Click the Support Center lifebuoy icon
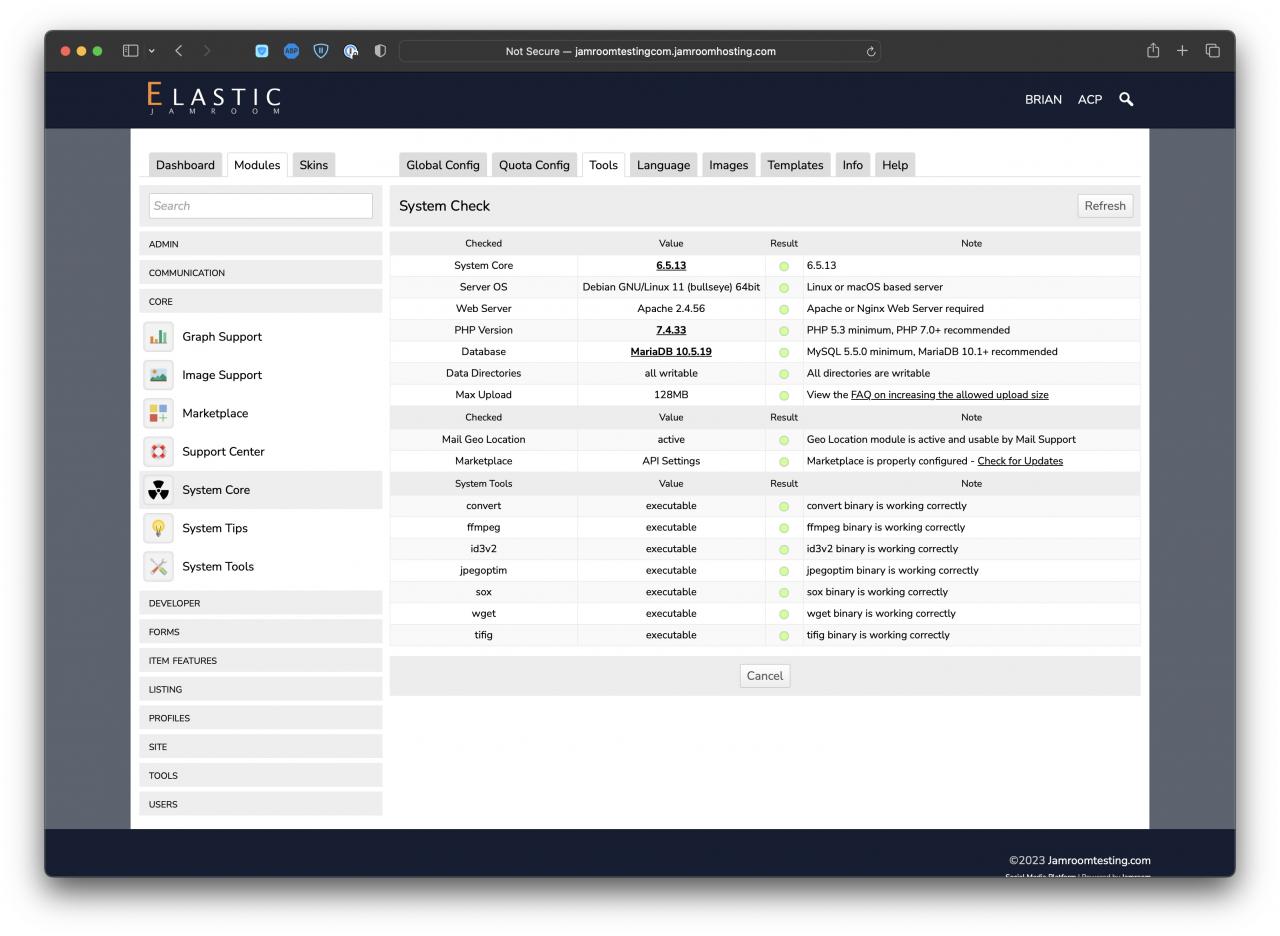Screen dimensions: 1280x936 (158, 452)
